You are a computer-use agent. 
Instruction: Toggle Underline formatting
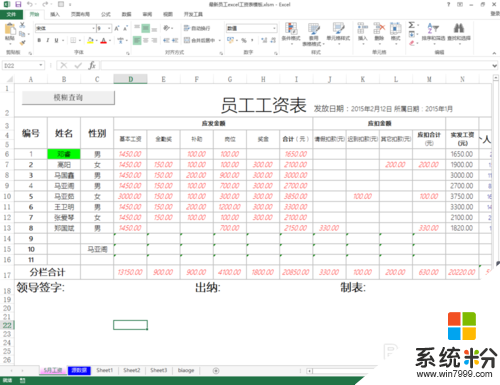coord(56,40)
